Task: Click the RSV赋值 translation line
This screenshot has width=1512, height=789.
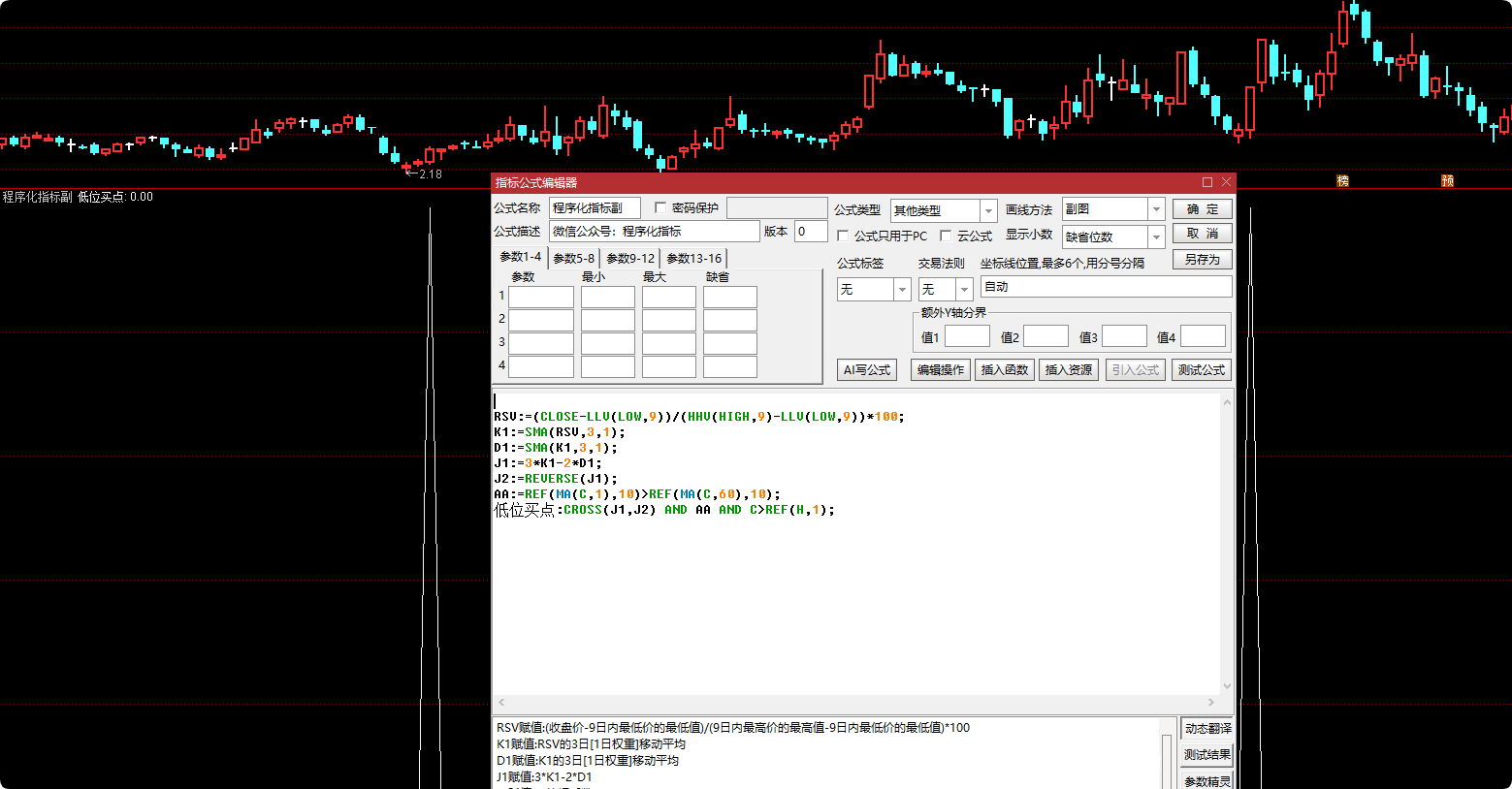Action: pos(732,728)
